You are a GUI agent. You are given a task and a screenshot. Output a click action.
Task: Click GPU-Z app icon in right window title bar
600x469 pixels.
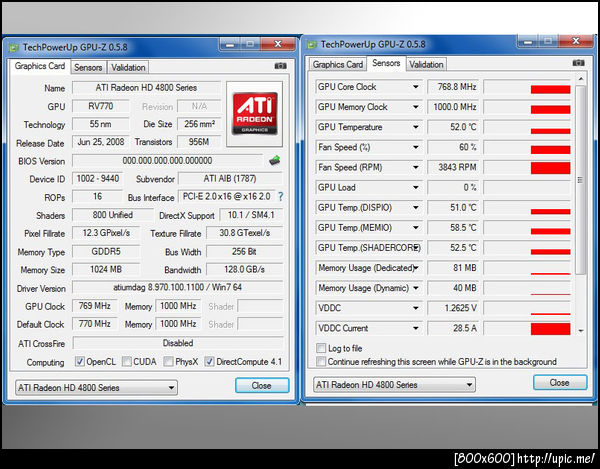coord(312,45)
